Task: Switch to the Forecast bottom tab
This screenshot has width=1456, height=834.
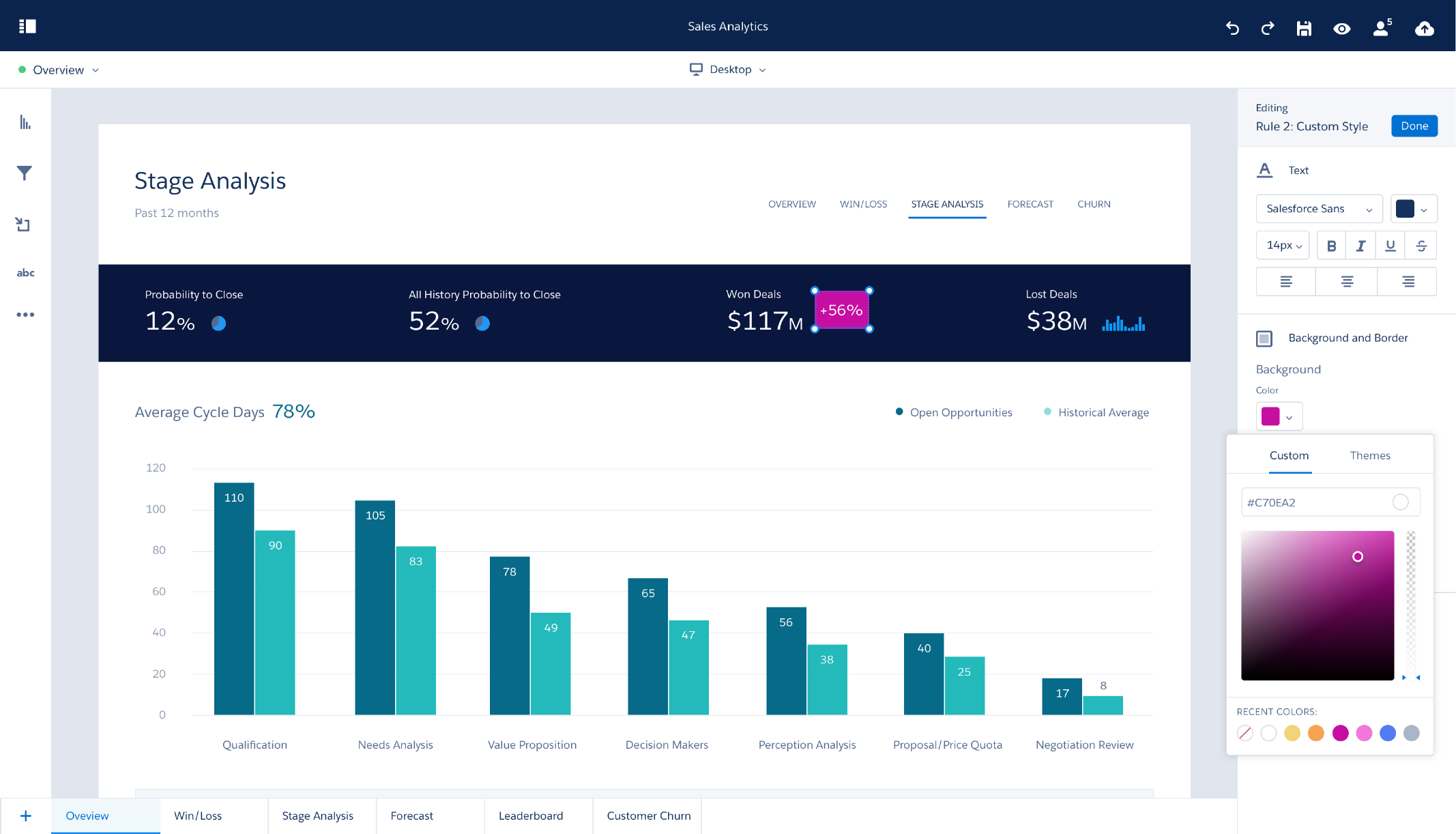Action: point(430,816)
